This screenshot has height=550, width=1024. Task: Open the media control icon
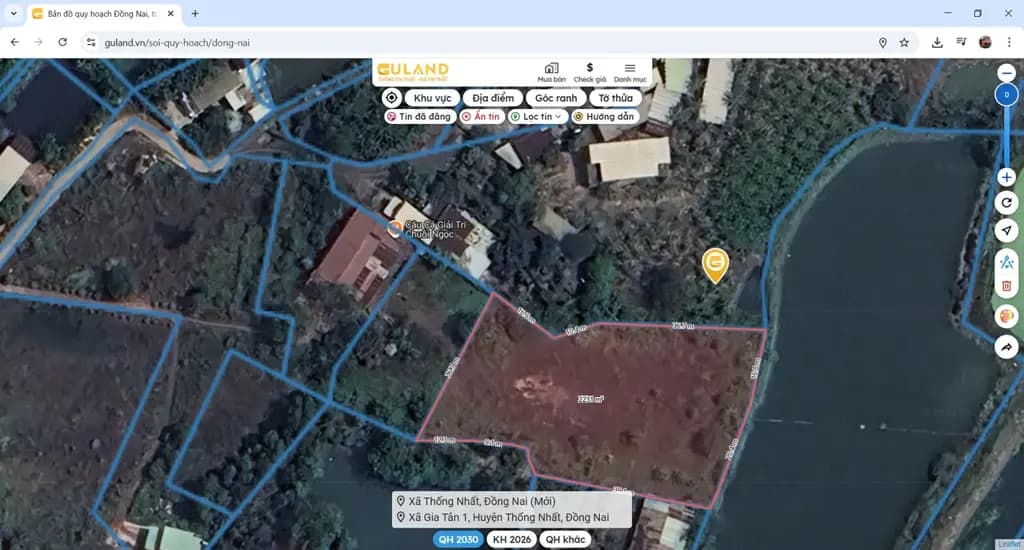coord(961,42)
